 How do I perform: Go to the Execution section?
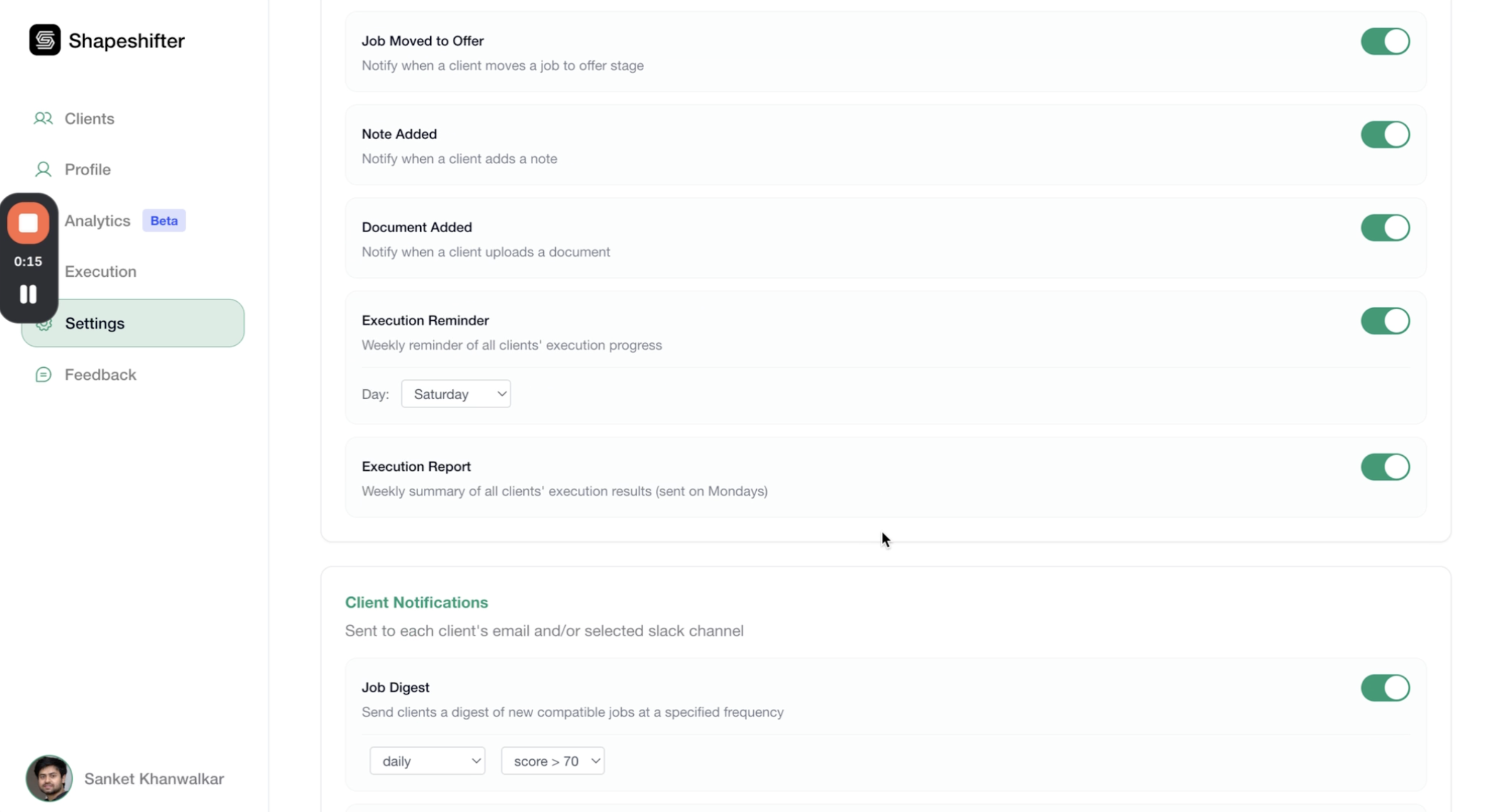[x=100, y=271]
